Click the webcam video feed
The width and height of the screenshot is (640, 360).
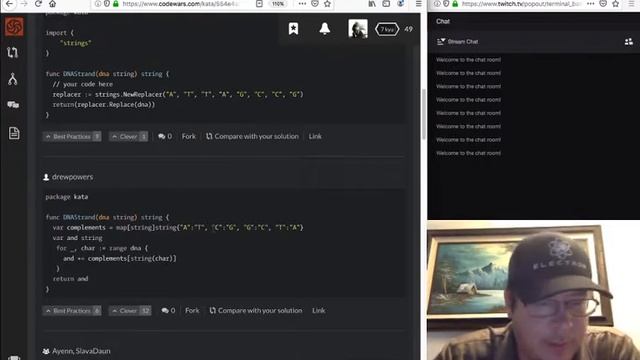[x=533, y=290]
